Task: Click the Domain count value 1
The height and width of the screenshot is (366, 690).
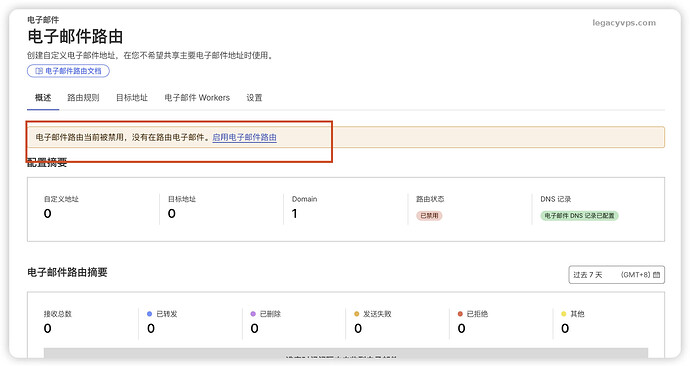Action: [294, 214]
